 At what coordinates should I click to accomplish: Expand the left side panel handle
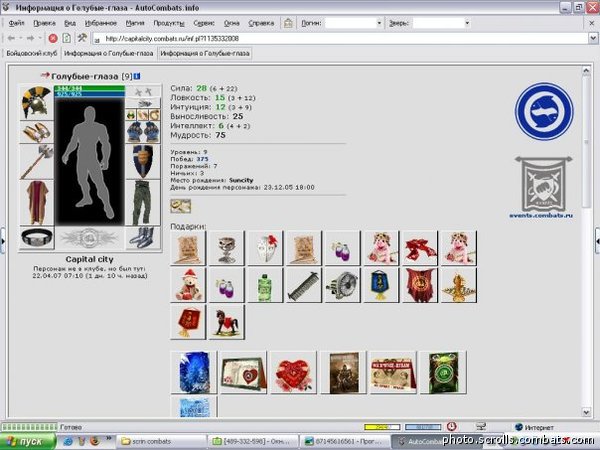tap(2, 241)
